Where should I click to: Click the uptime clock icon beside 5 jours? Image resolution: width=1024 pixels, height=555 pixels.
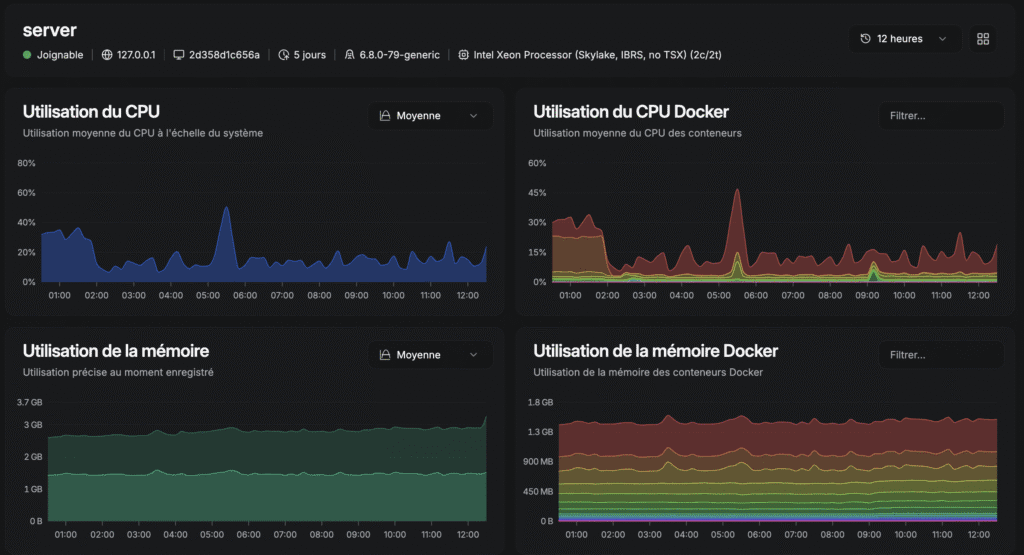click(283, 55)
